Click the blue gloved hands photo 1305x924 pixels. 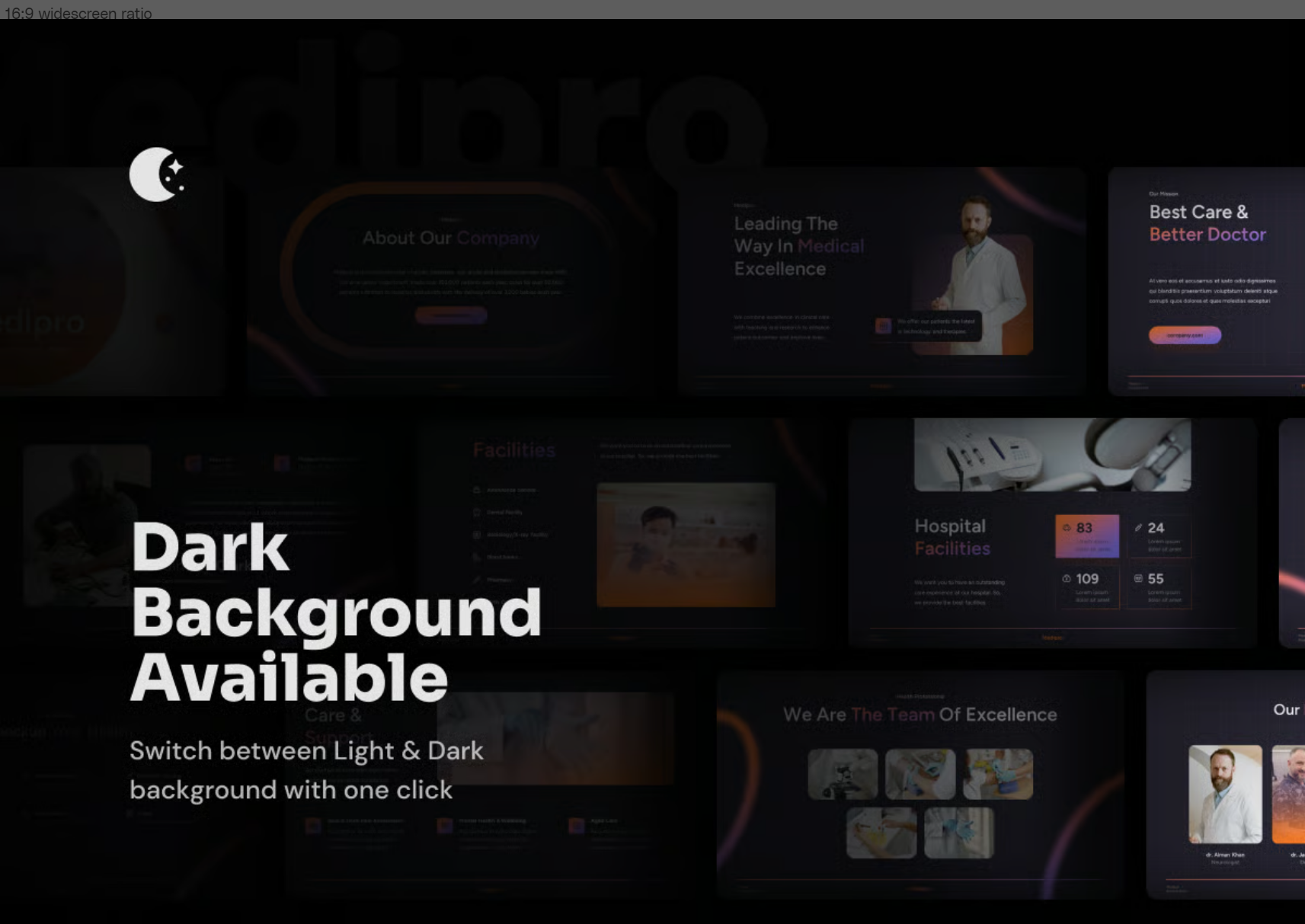pos(959,833)
